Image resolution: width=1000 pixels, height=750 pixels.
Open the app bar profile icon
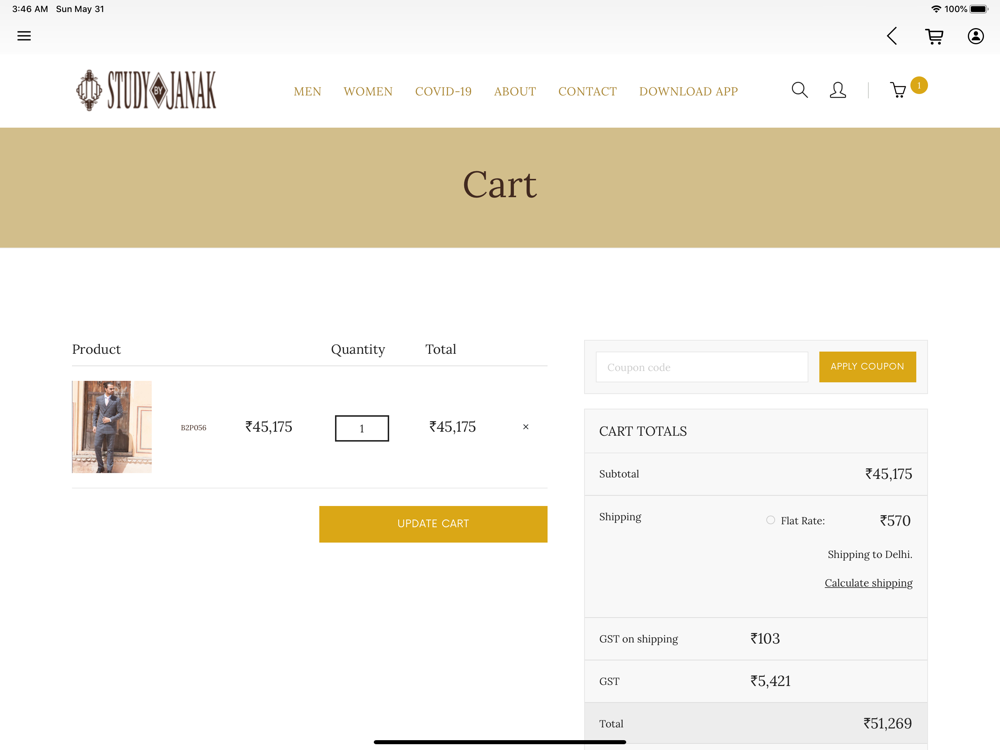(975, 36)
